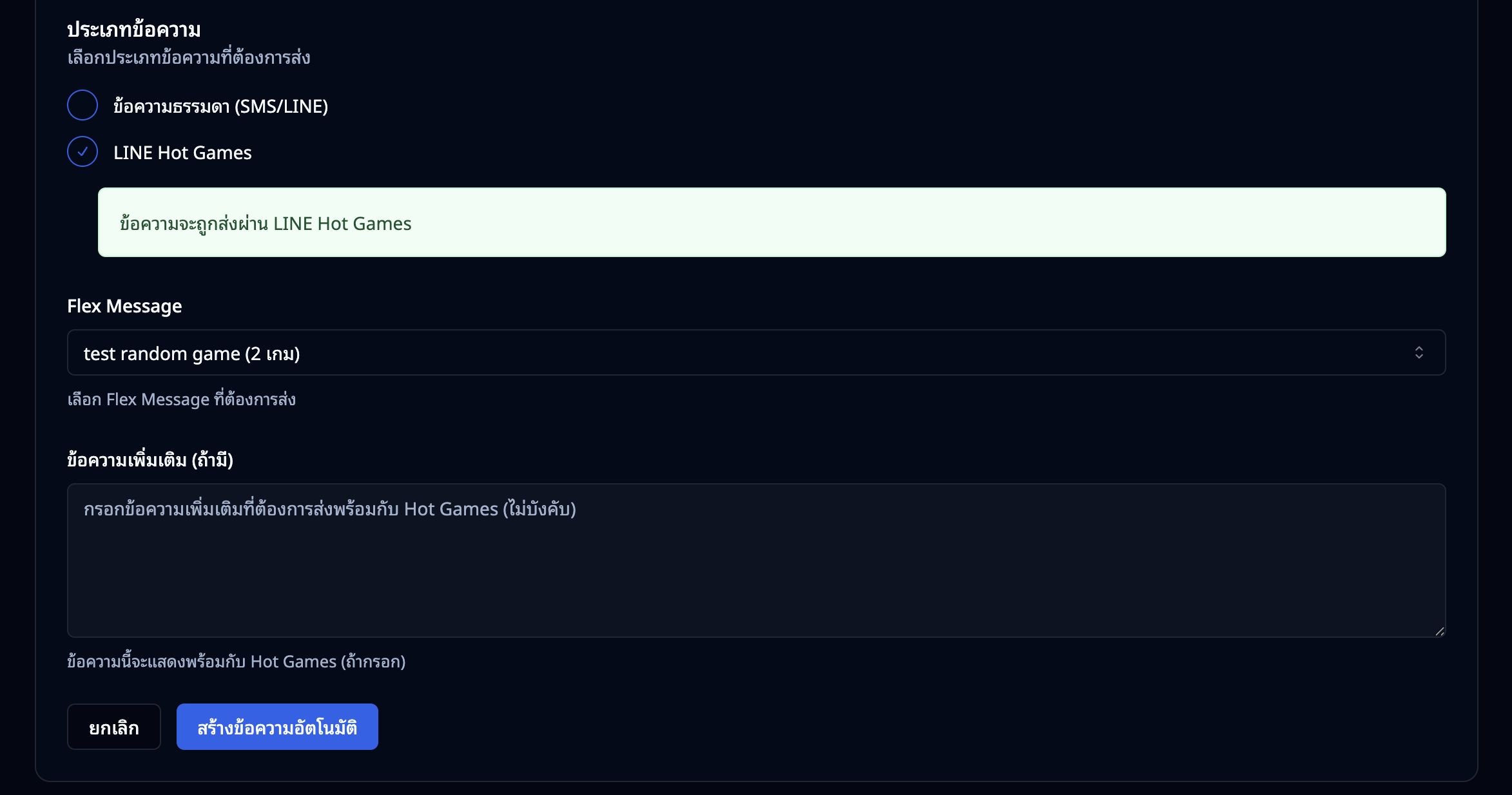Open the Flex Message dropdown
1512x795 pixels.
pyautogui.click(x=755, y=353)
